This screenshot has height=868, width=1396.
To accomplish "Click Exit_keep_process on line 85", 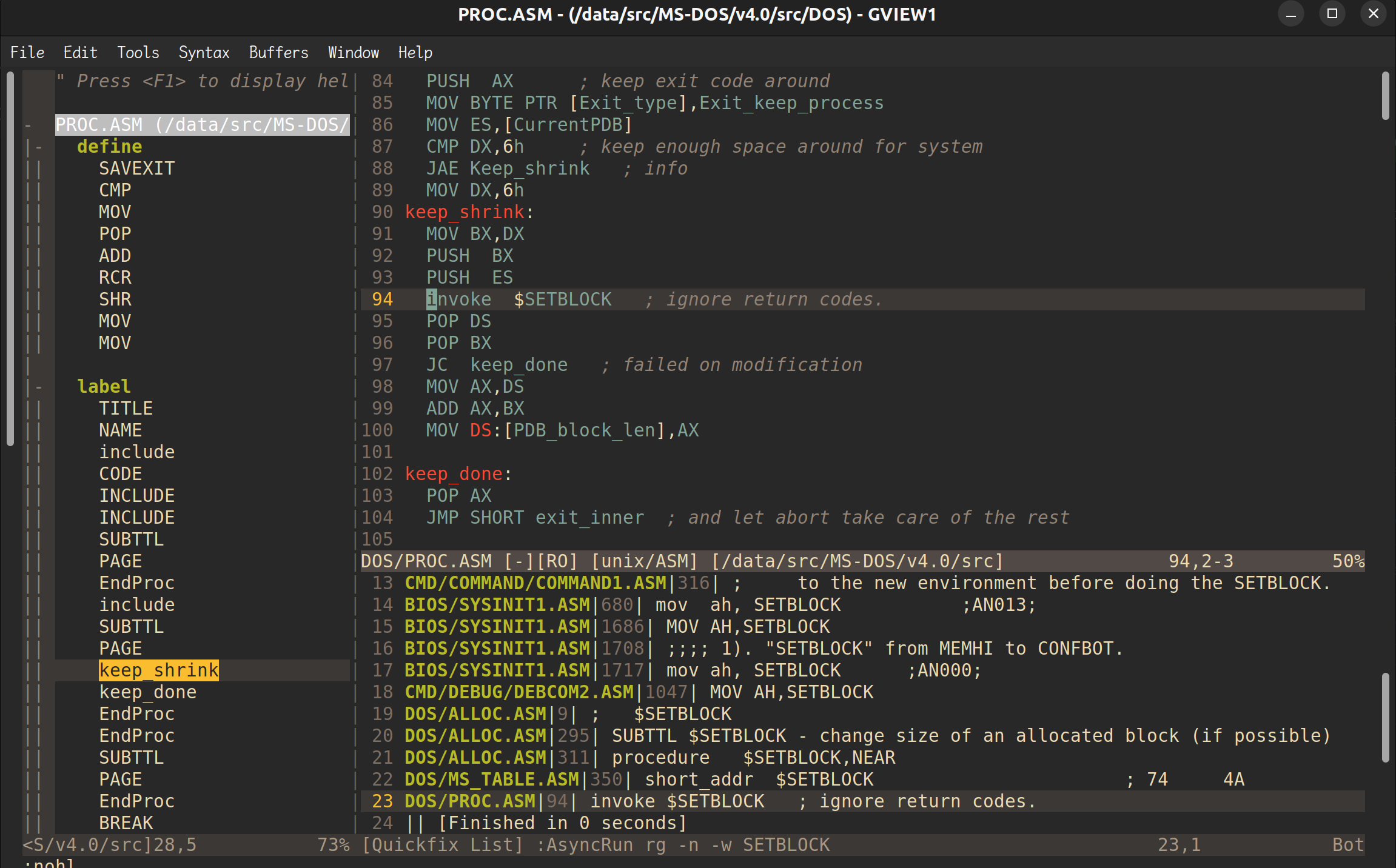I will [792, 103].
